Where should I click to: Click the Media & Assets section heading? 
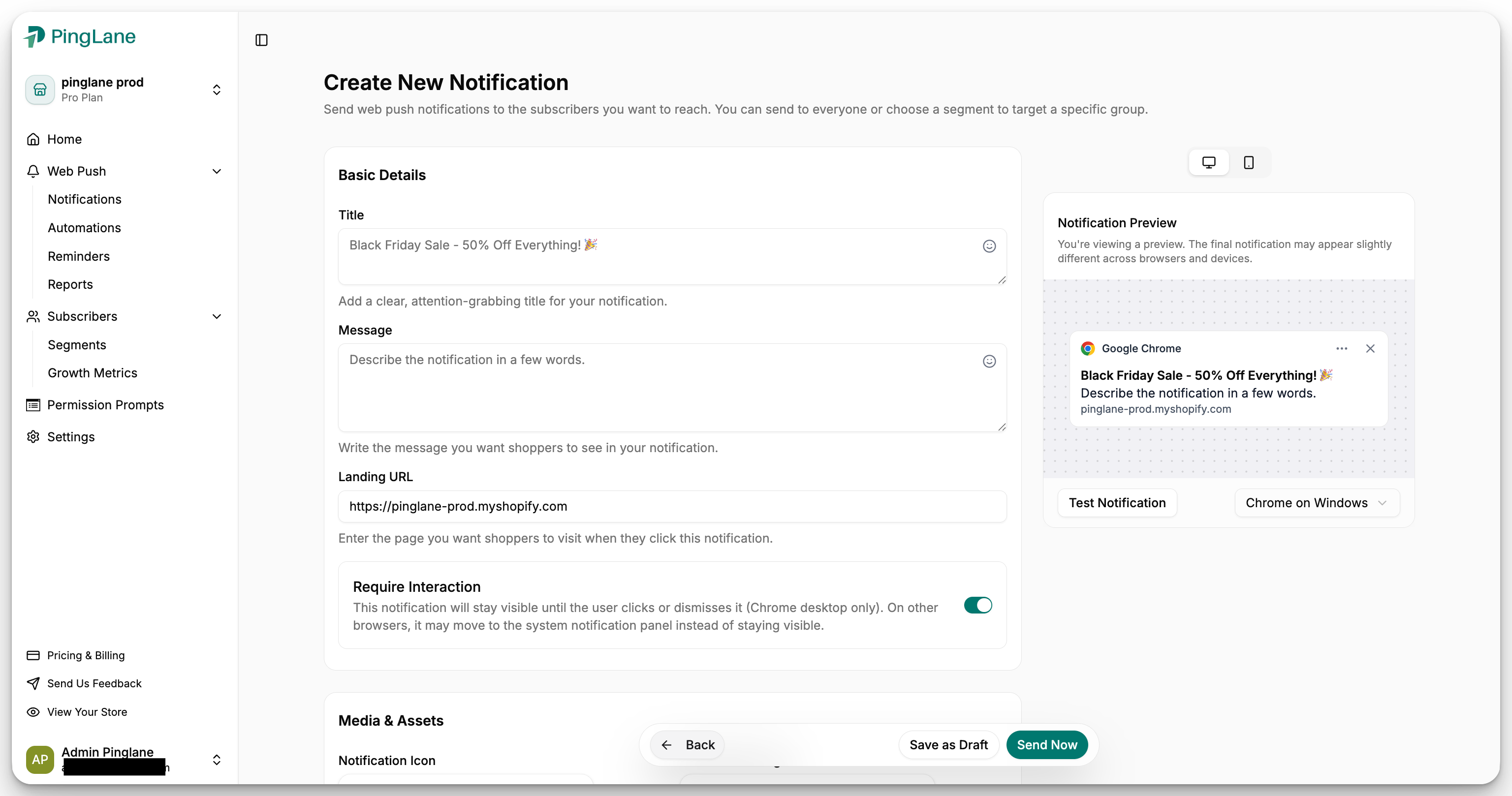pos(391,721)
